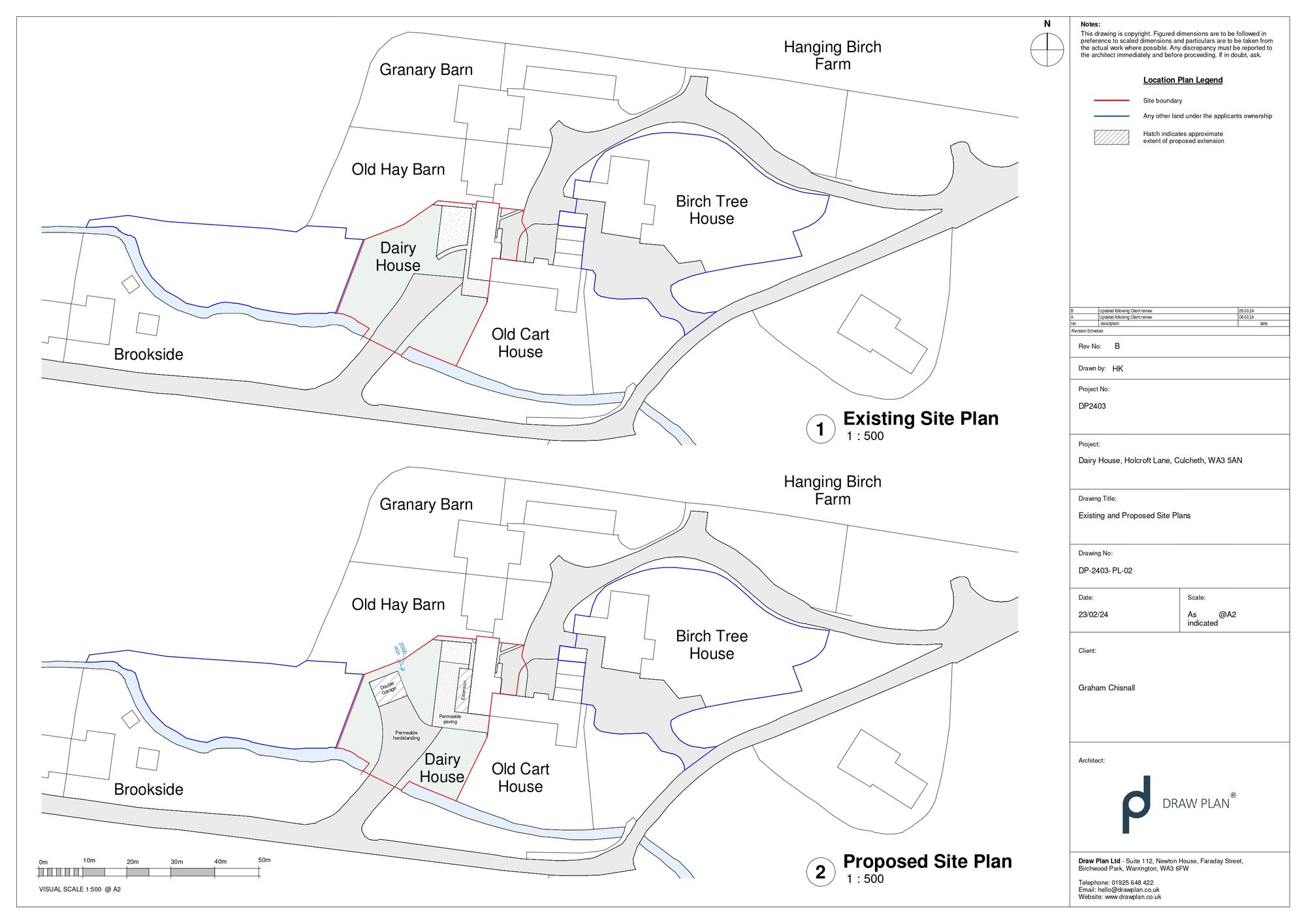Click 'Dairy House' in the Existing Site Plan

coord(398,257)
